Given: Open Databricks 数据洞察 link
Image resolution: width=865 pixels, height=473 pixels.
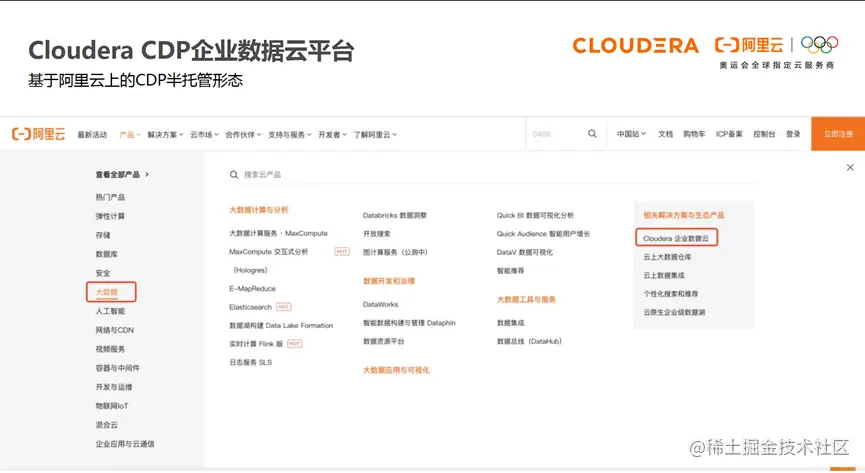Looking at the screenshot, I should tap(395, 215).
